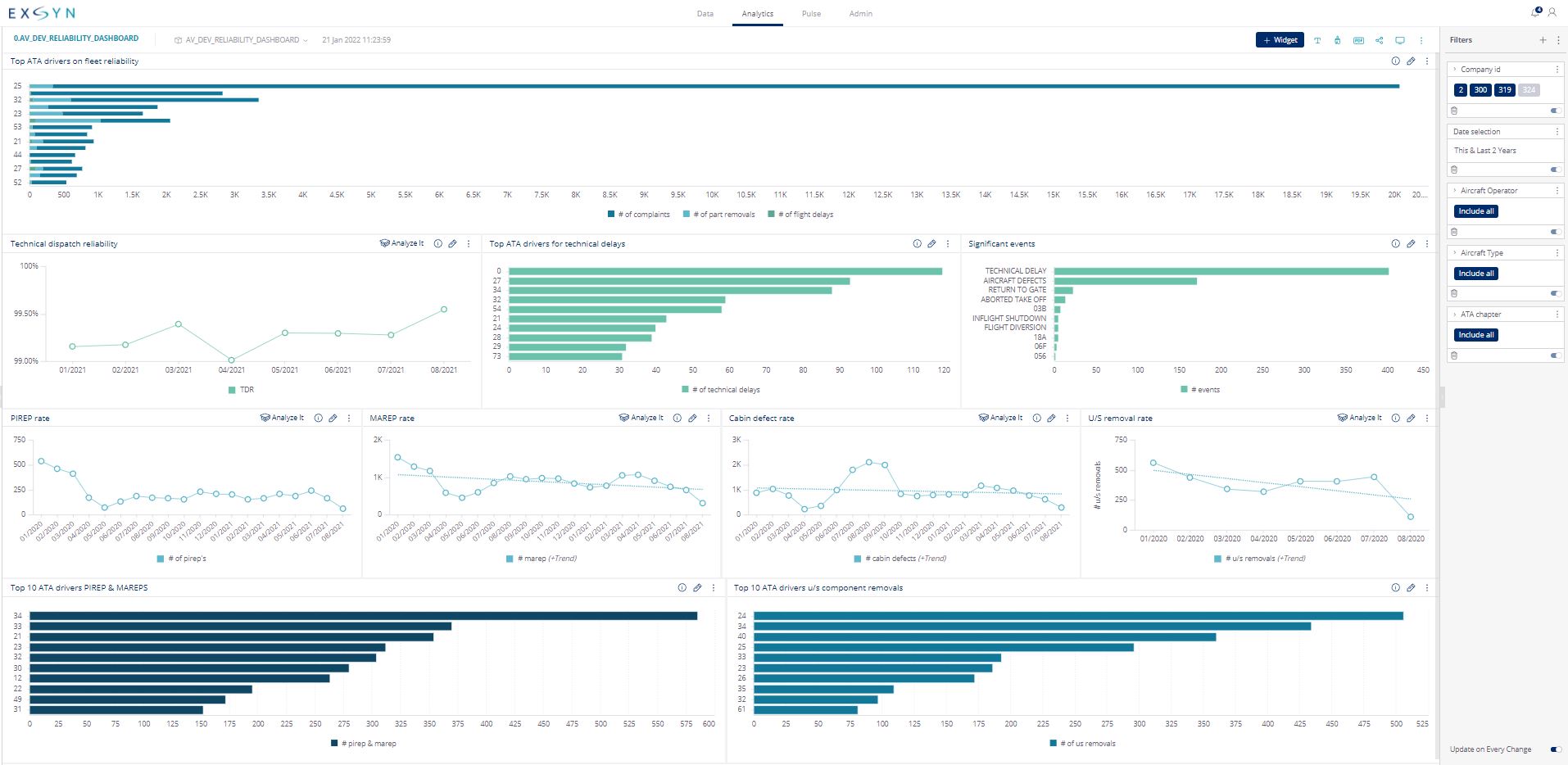The width and height of the screenshot is (1568, 765).
Task: Delete the Company id filter
Action: point(1454,111)
